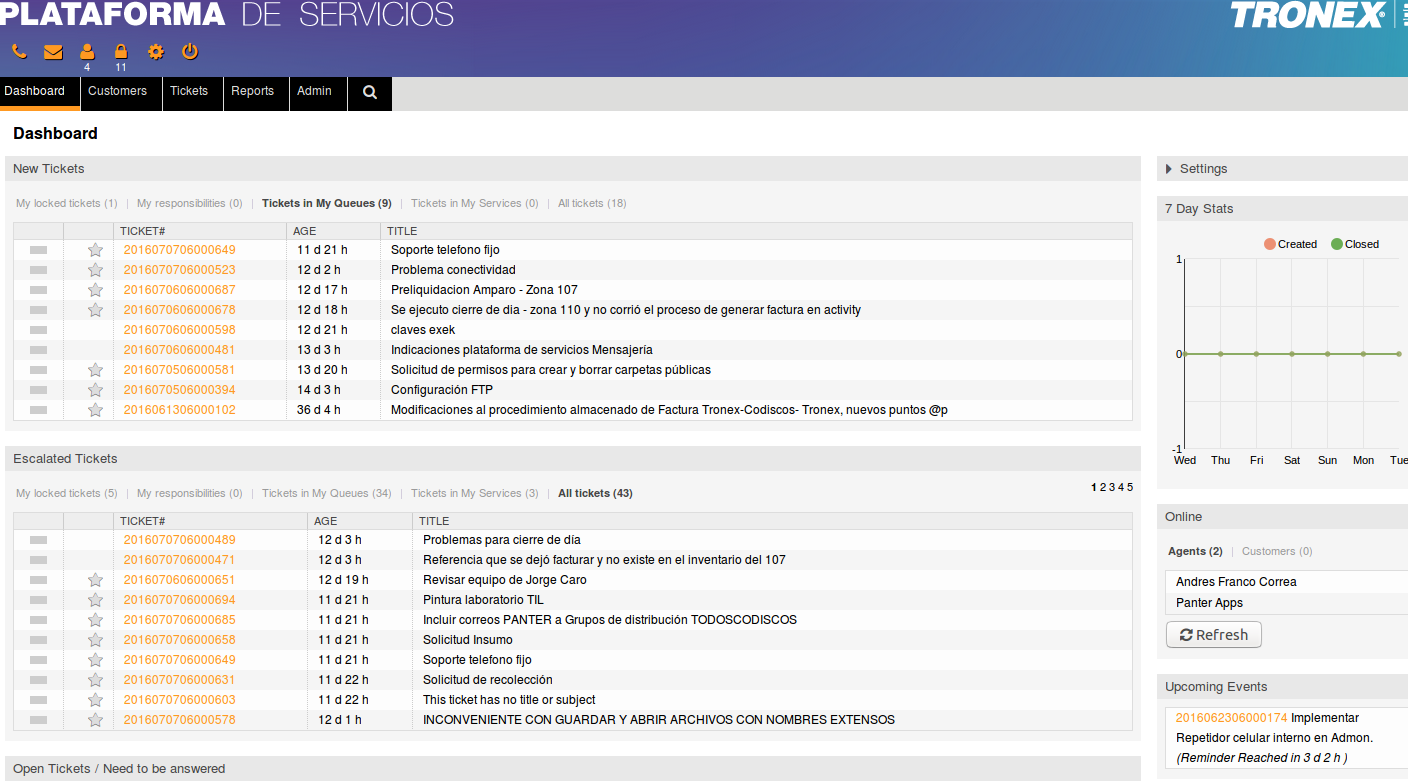1408x781 pixels.
Task: Star the 'Problema conectividad' ticket
Action: (95, 270)
